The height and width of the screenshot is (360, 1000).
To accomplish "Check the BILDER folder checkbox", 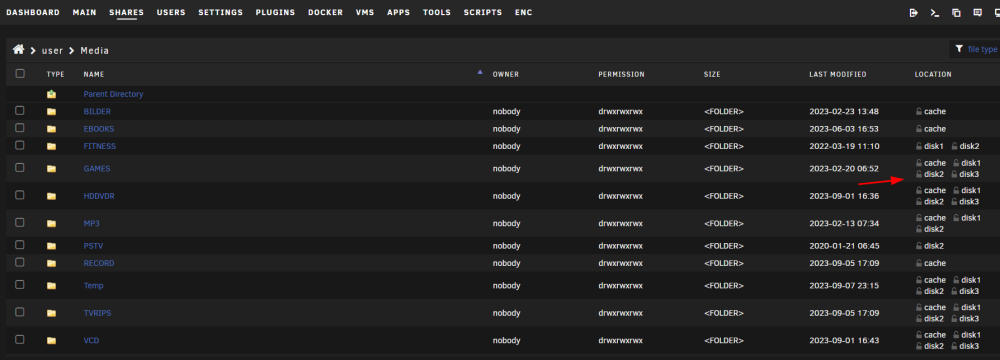I will [x=20, y=110].
